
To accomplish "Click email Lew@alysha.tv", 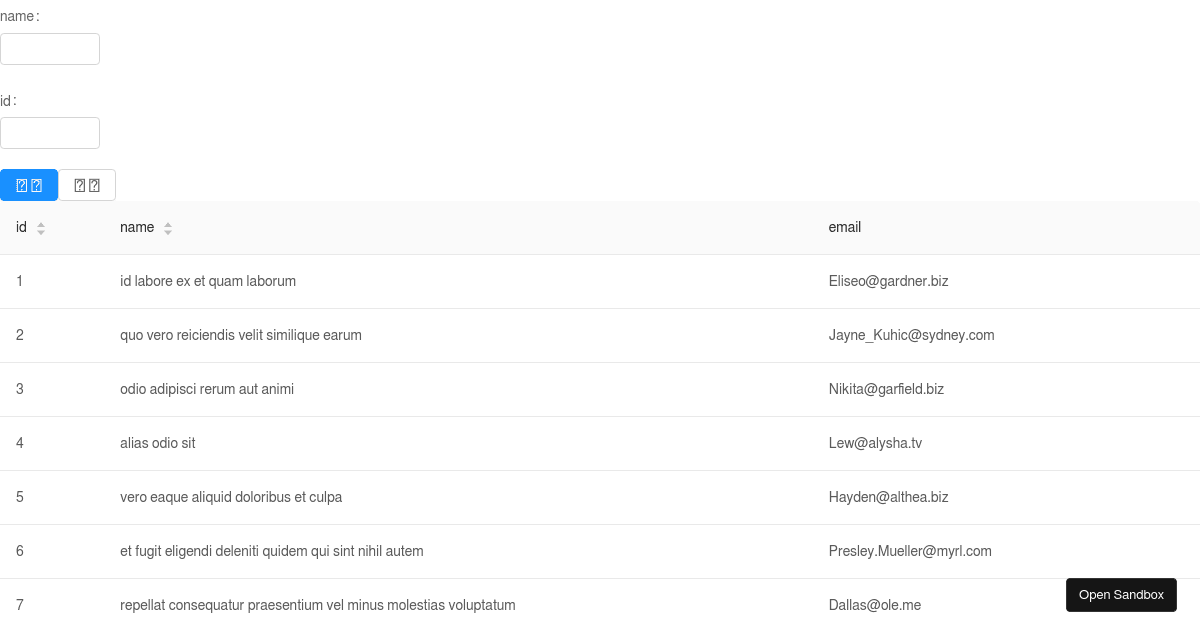I will pyautogui.click(x=875, y=443).
